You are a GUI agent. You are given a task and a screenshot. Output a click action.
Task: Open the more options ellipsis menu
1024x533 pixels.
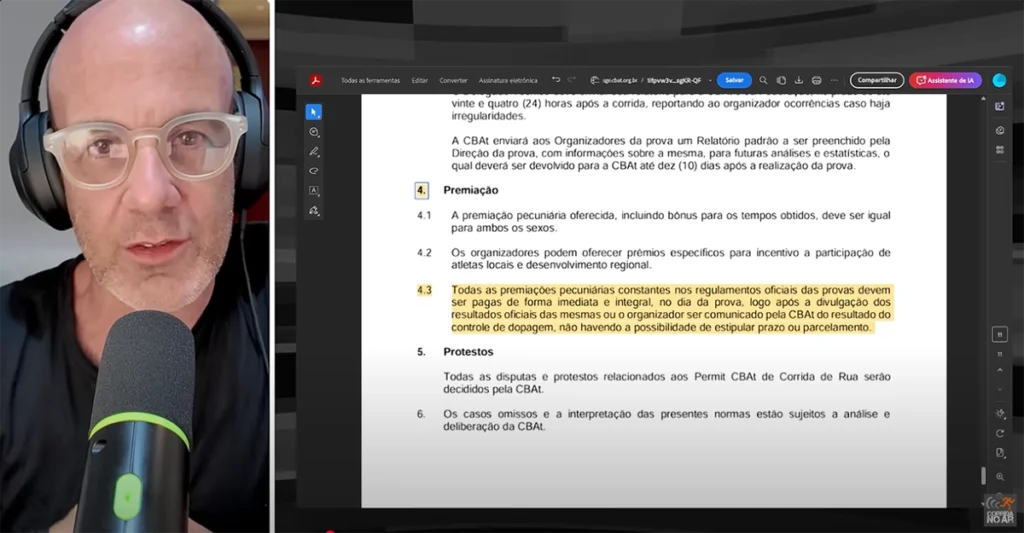coord(835,80)
